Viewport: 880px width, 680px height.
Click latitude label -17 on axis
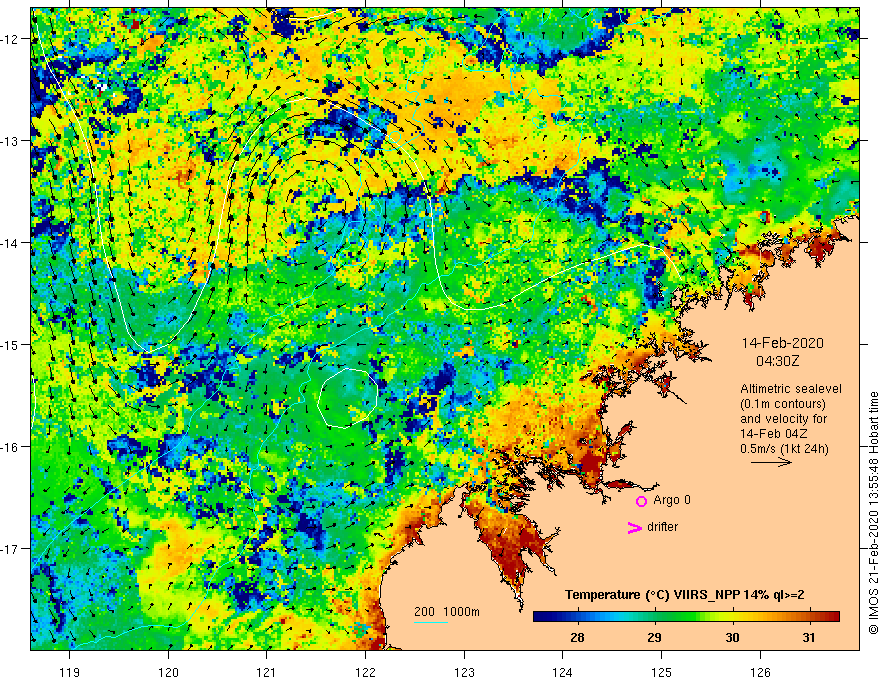coord(11,548)
